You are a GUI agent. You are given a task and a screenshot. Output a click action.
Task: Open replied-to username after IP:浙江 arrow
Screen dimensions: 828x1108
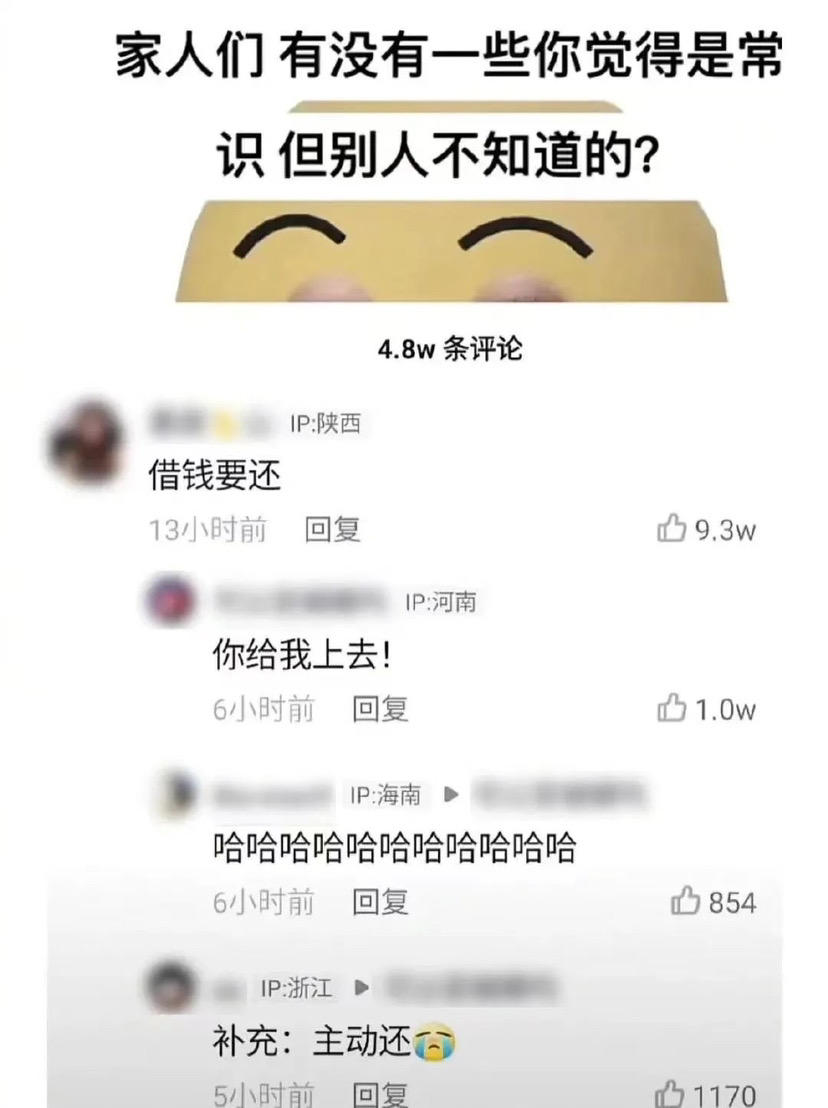471,986
